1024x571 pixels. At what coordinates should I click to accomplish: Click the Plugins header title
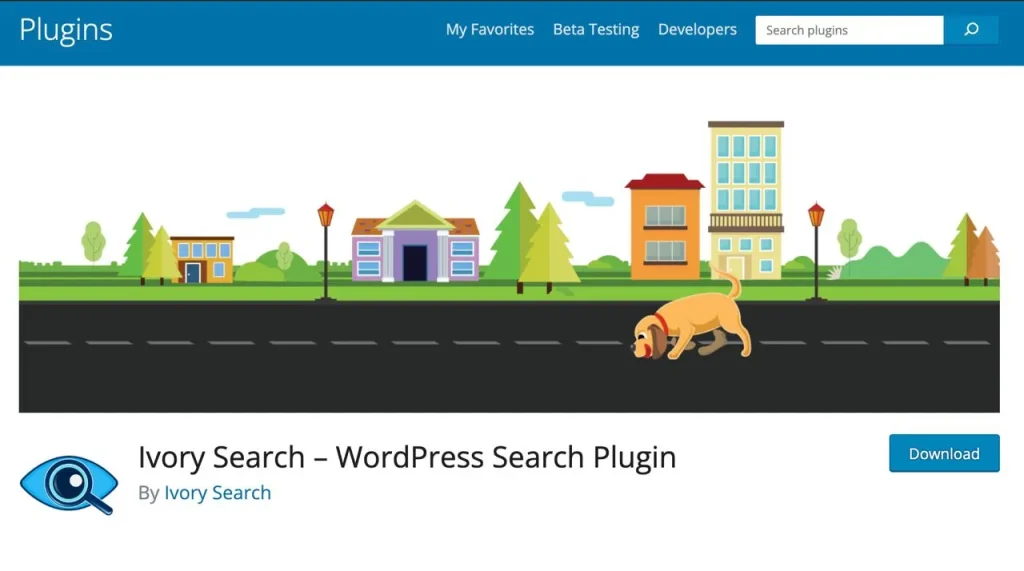point(66,30)
